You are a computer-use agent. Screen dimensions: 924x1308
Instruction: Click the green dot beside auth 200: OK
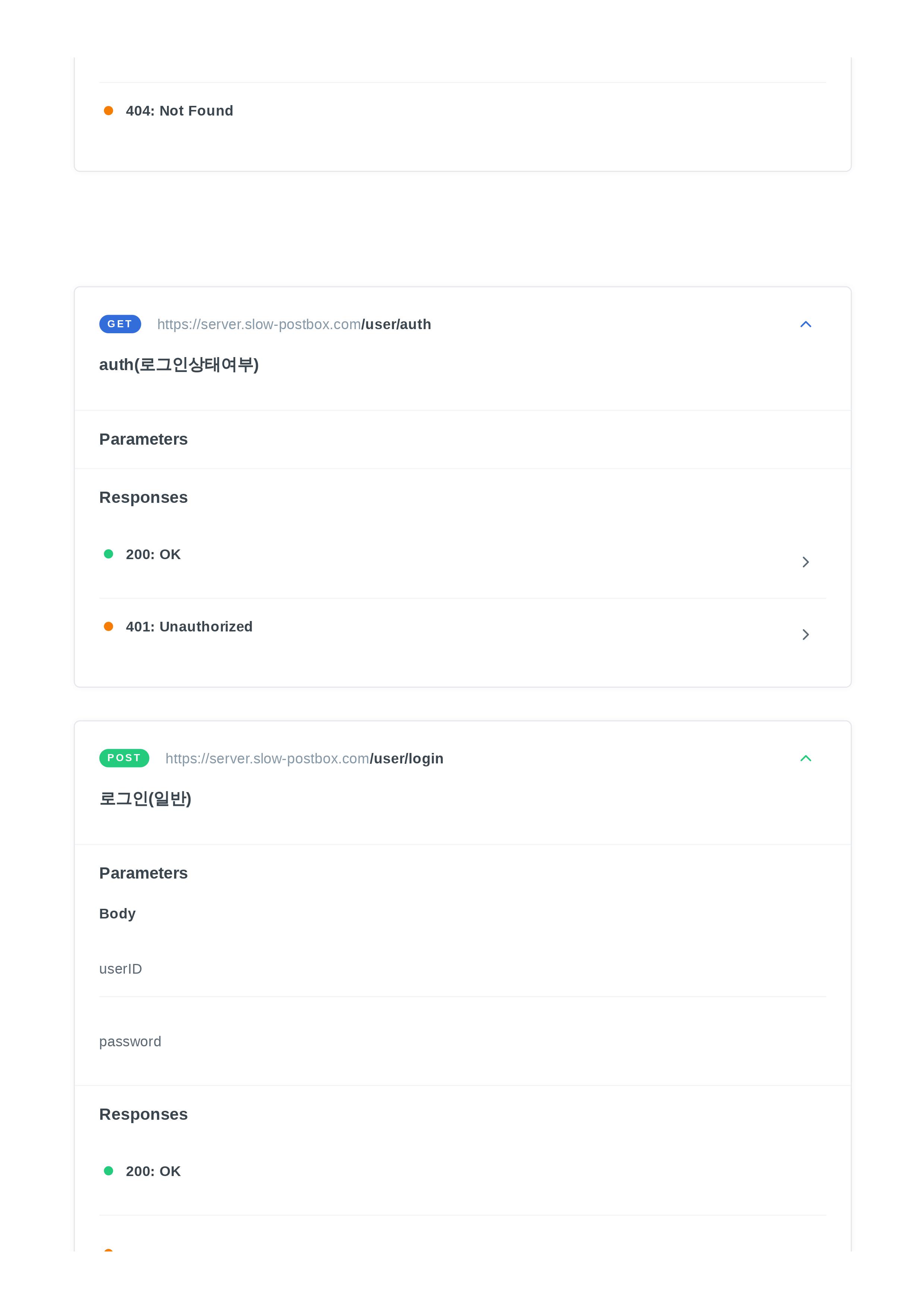pyautogui.click(x=108, y=554)
